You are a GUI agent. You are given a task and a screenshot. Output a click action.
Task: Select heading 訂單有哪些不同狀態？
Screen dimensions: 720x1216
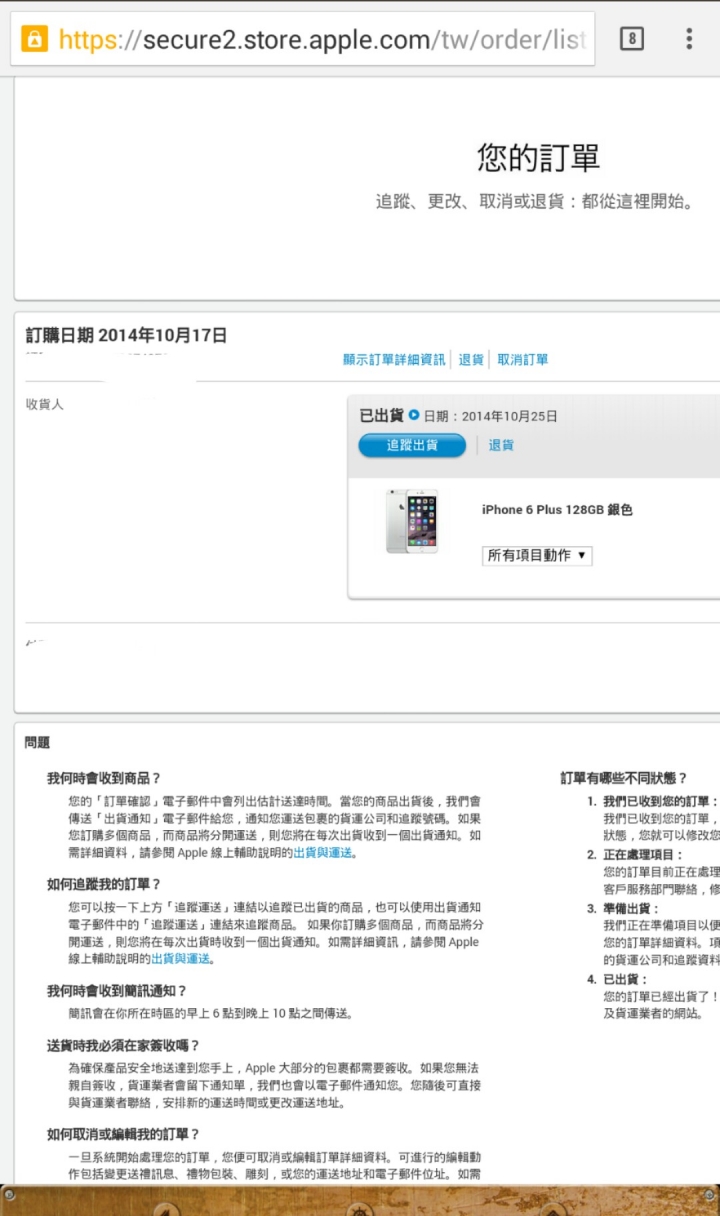click(x=624, y=778)
